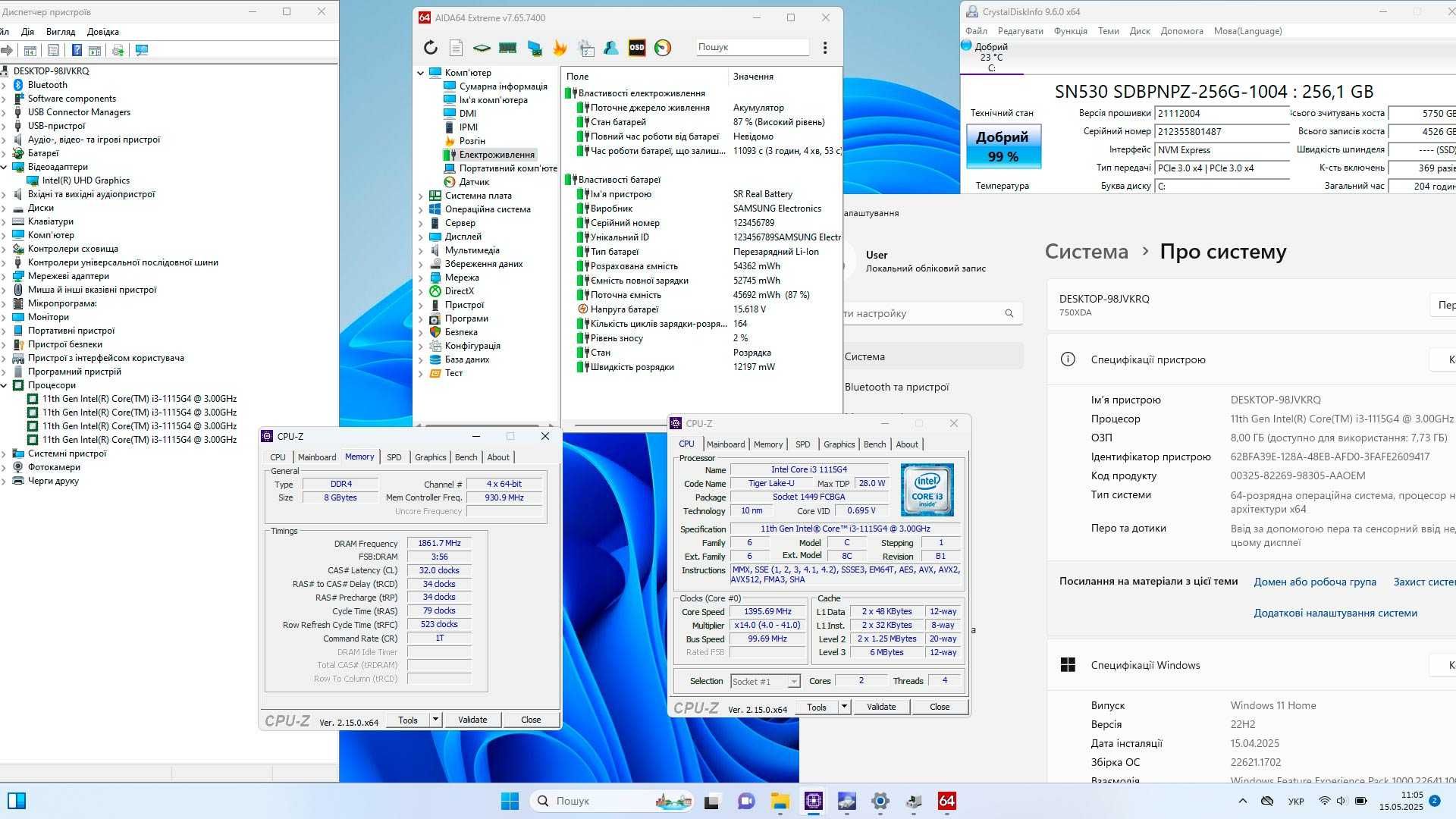Image resolution: width=1456 pixels, height=819 pixels.
Task: Open Task View icon on taskbar
Action: 712,801
